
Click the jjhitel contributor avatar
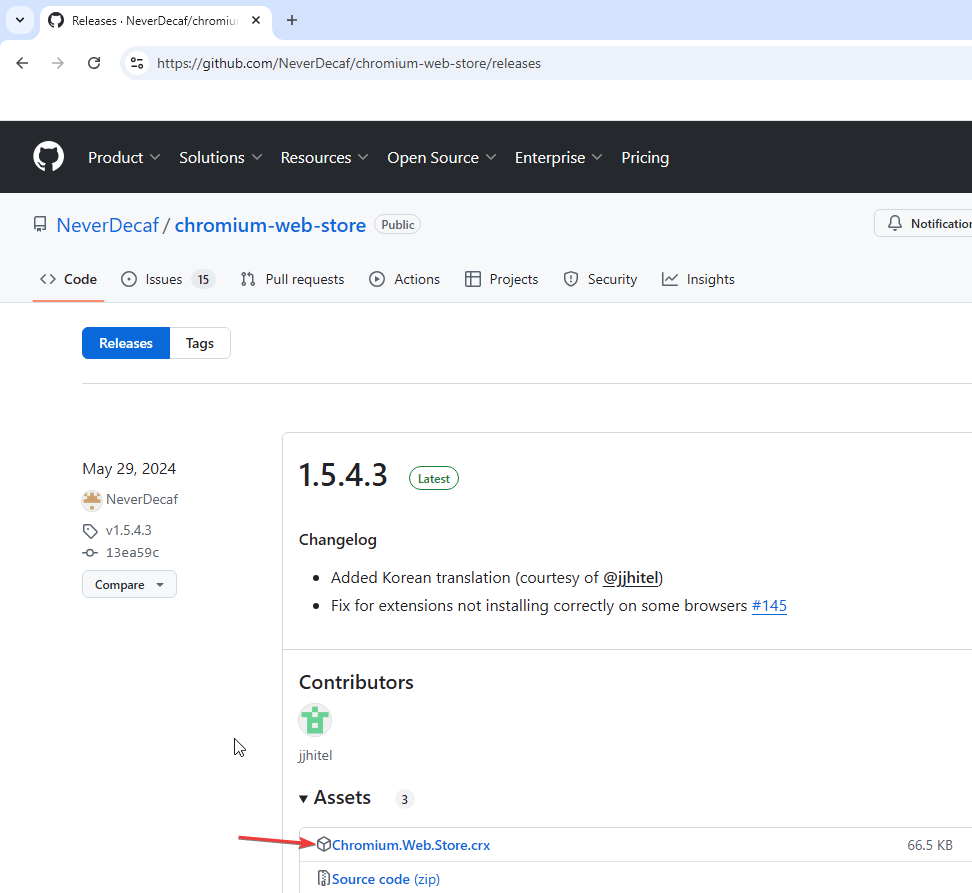point(315,720)
